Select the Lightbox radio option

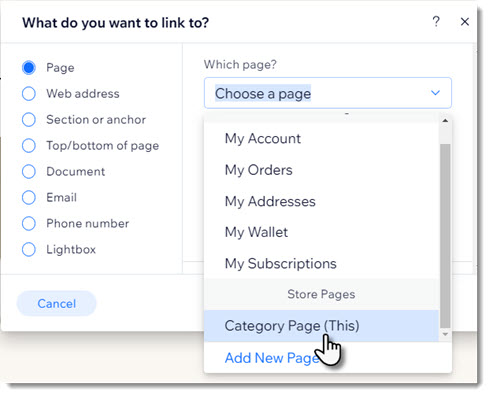click(x=29, y=249)
